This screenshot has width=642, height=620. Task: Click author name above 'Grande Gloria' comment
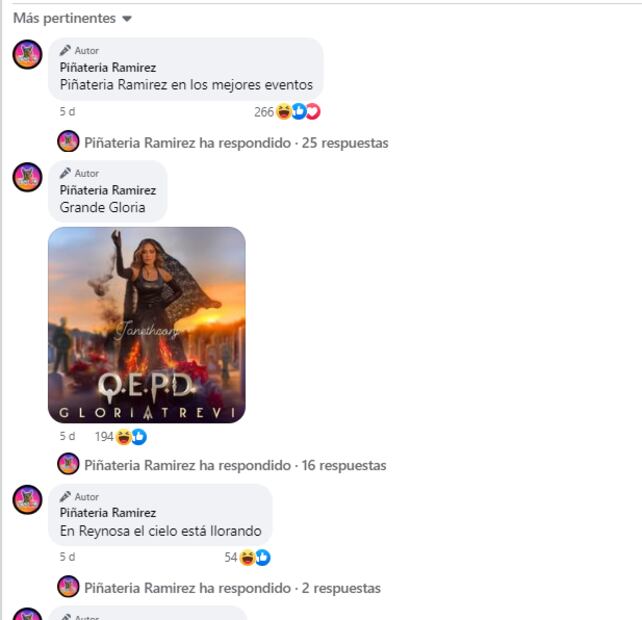(108, 190)
